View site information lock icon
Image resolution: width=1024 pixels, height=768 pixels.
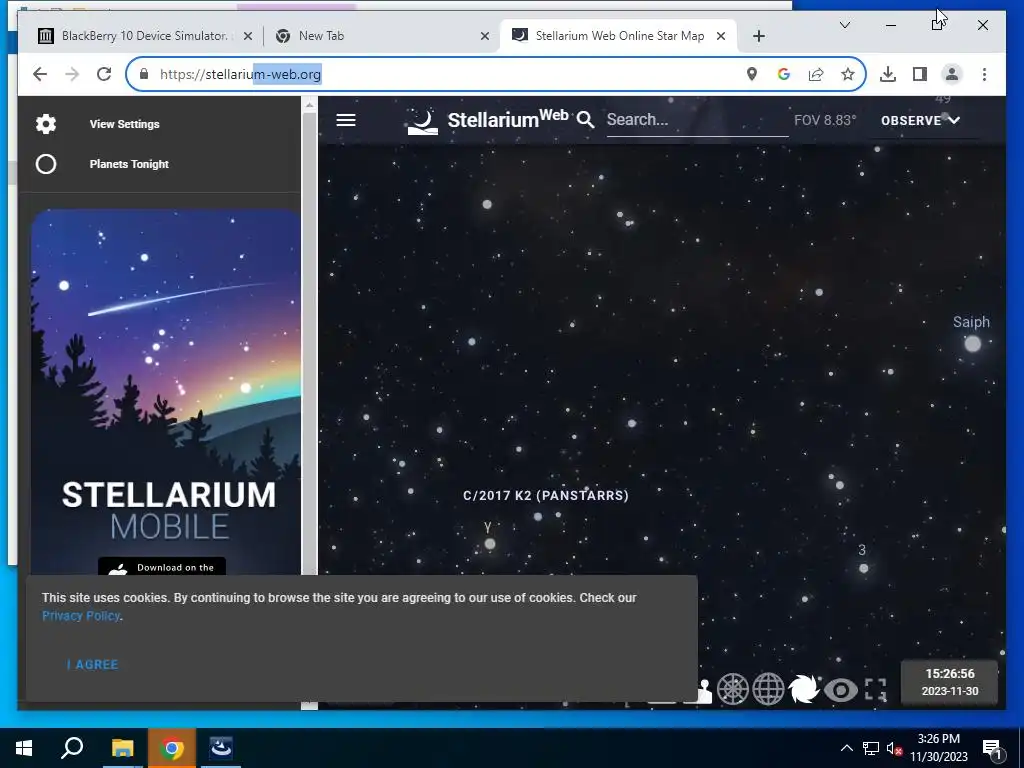pos(144,74)
